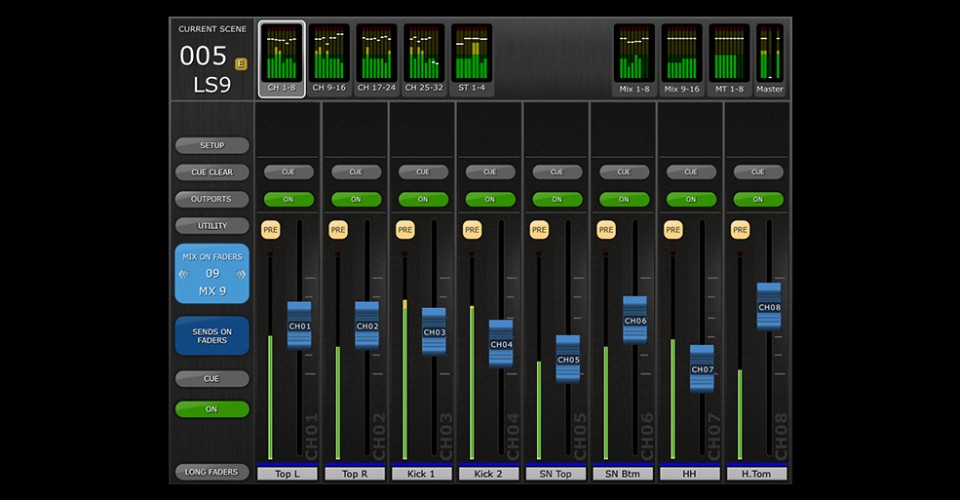Grab the CH02 fader knob
The height and width of the screenshot is (500, 960).
coord(367,326)
